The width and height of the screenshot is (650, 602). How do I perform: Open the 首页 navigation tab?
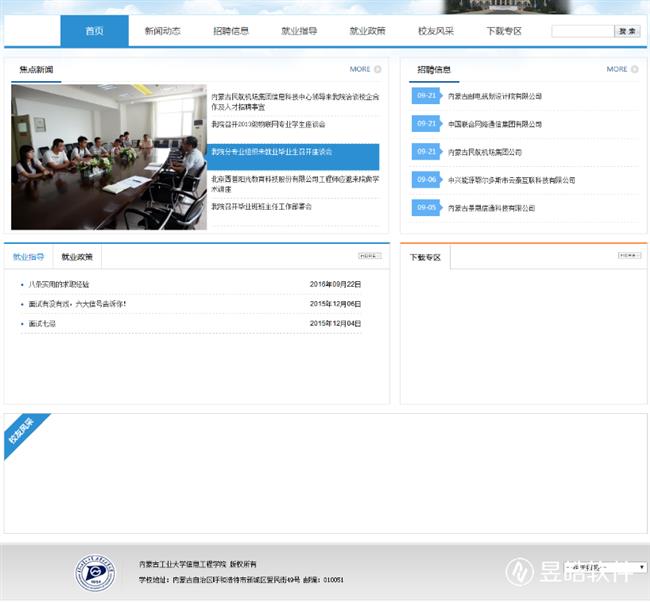click(x=95, y=31)
